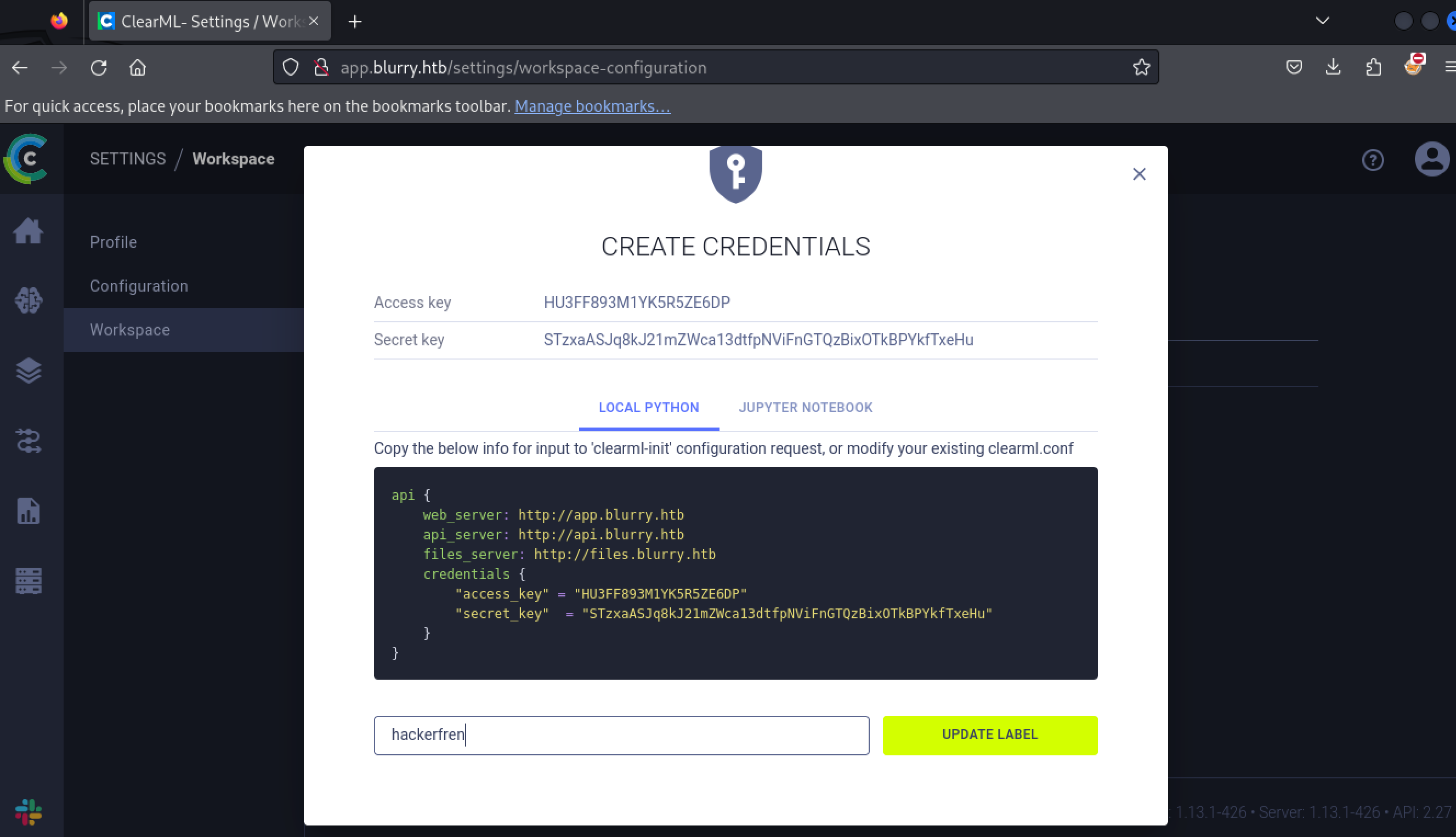Open Workers and Queues server icon
Screen dimensions: 1456x837
point(27,581)
